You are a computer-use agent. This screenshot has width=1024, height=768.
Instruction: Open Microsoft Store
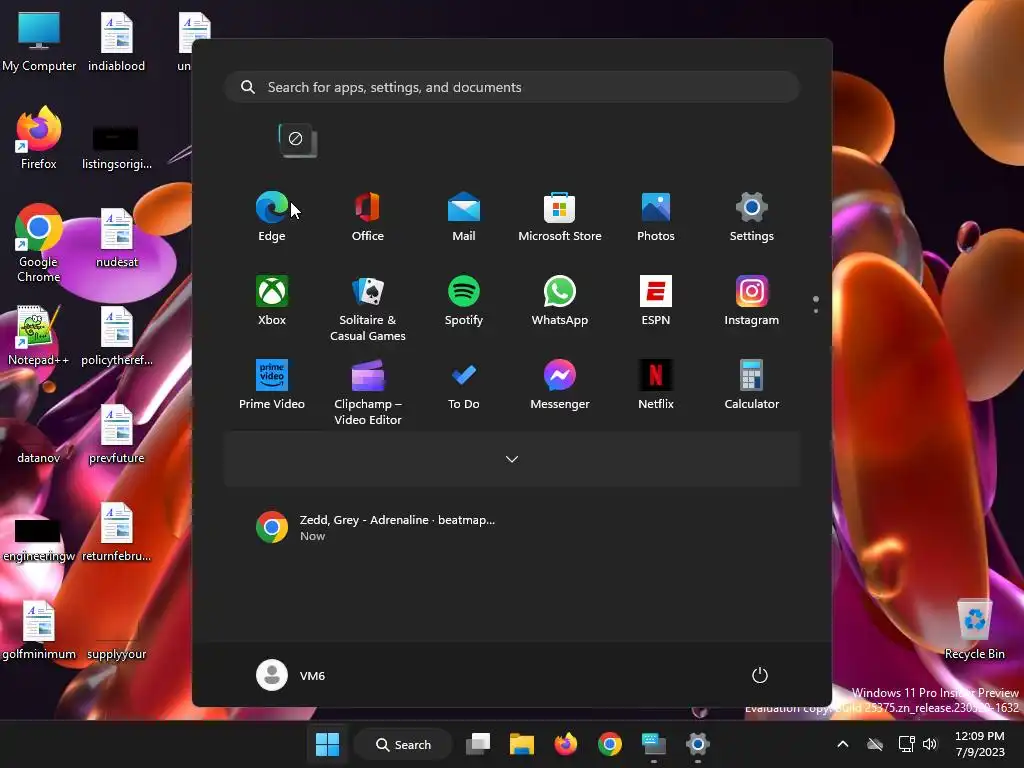point(560,216)
